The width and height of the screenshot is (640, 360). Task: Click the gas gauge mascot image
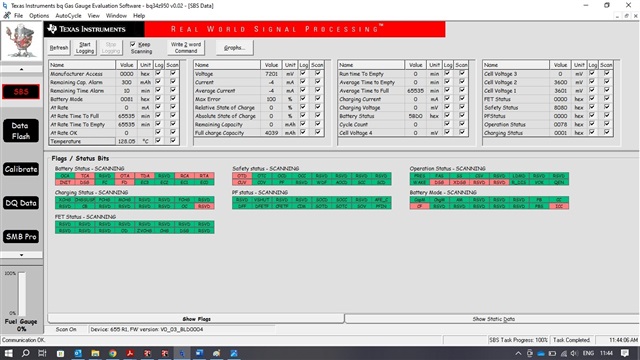(21, 41)
